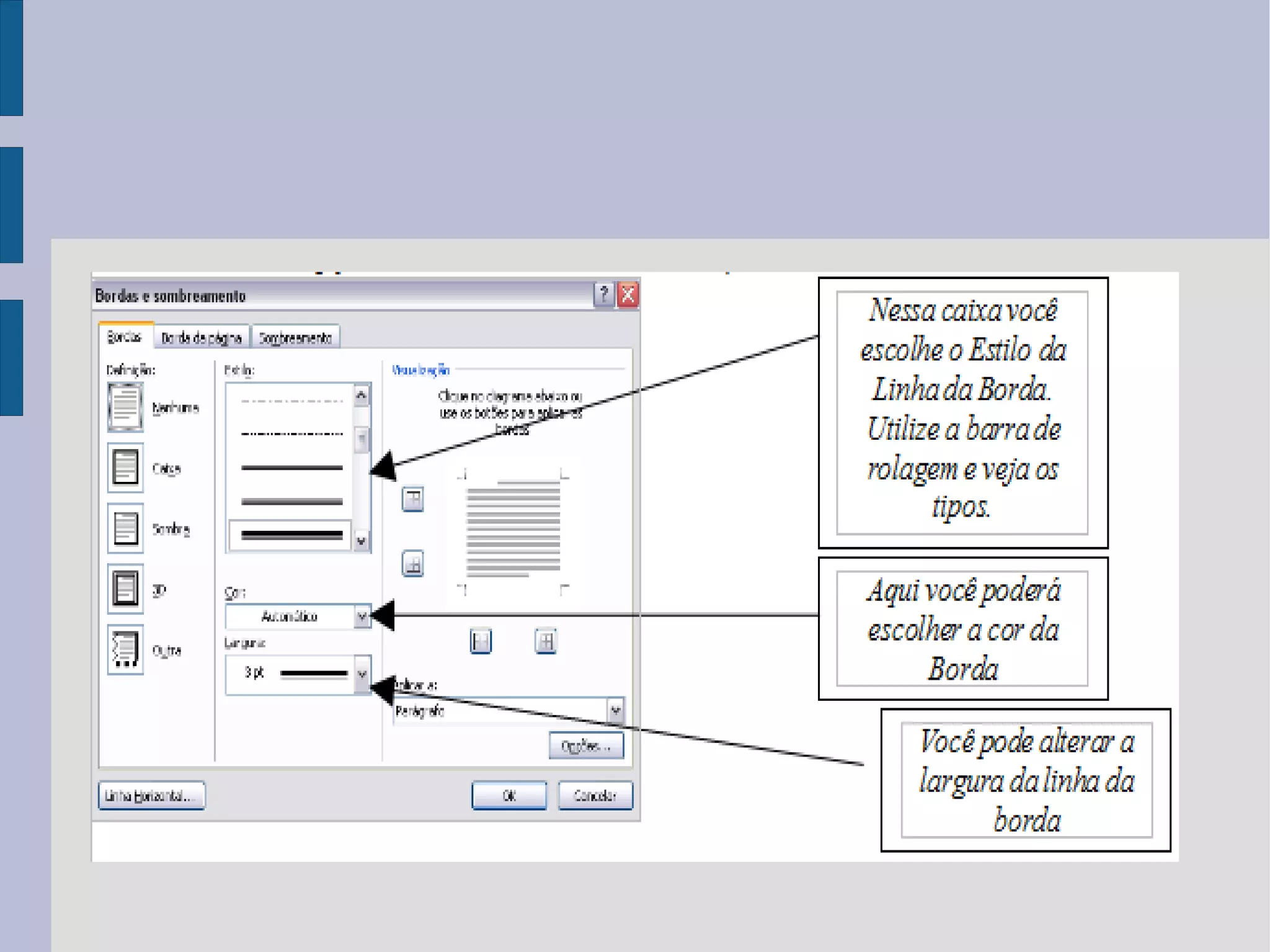Screen dimensions: 1270x952
Task: Toggle the top border preview button
Action: tap(412, 499)
